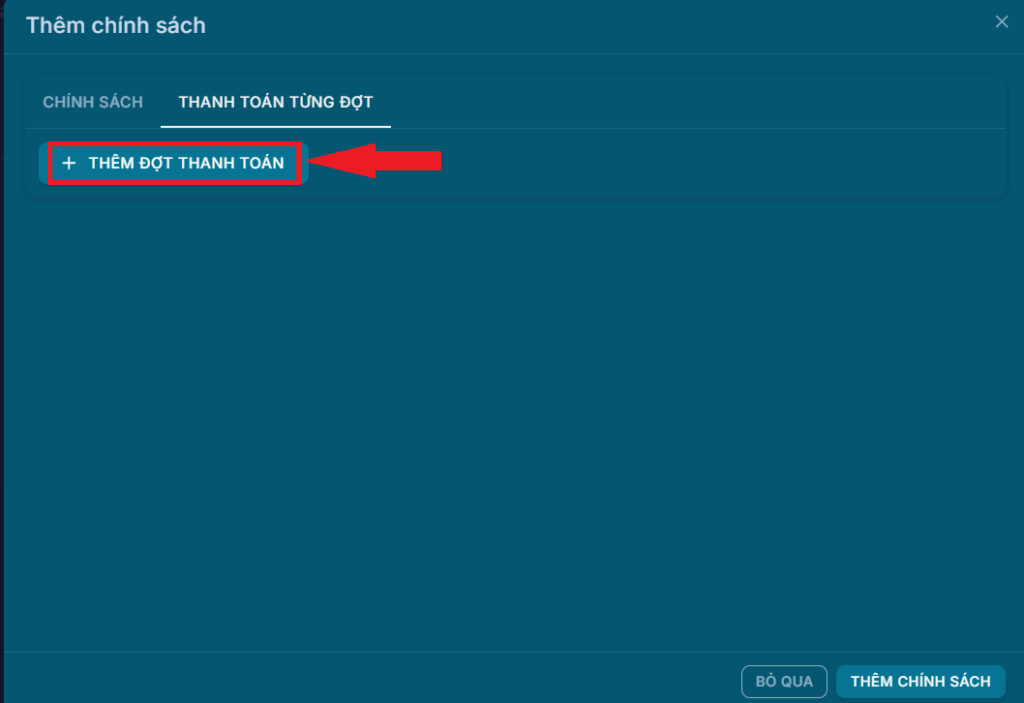Dismiss the dialog using the X icon
This screenshot has width=1024, height=703.
[1001, 22]
